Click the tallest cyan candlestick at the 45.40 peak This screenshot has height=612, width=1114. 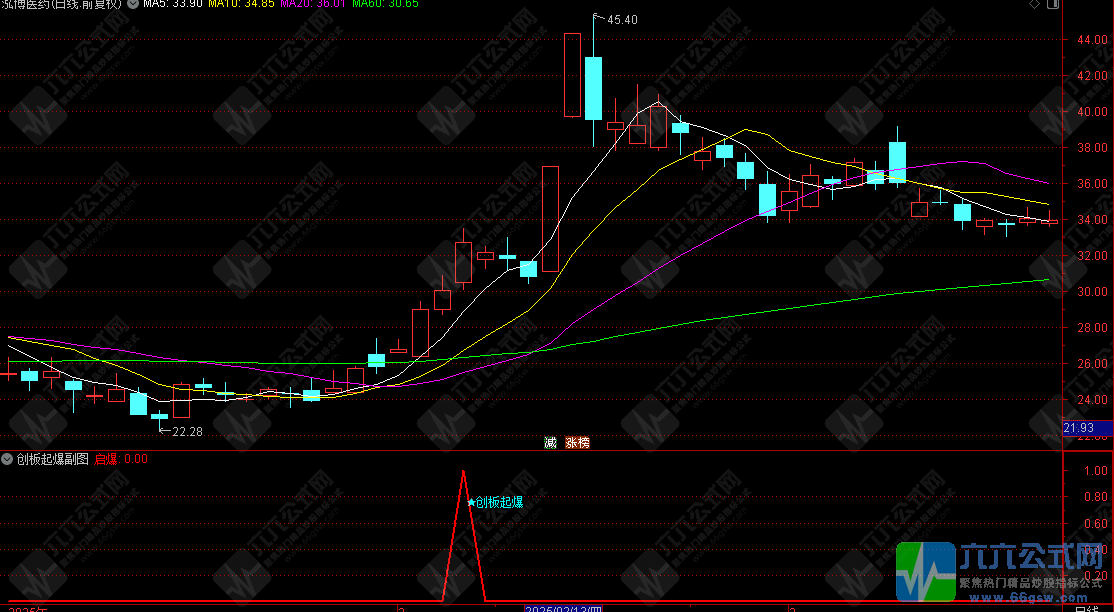[x=593, y=87]
